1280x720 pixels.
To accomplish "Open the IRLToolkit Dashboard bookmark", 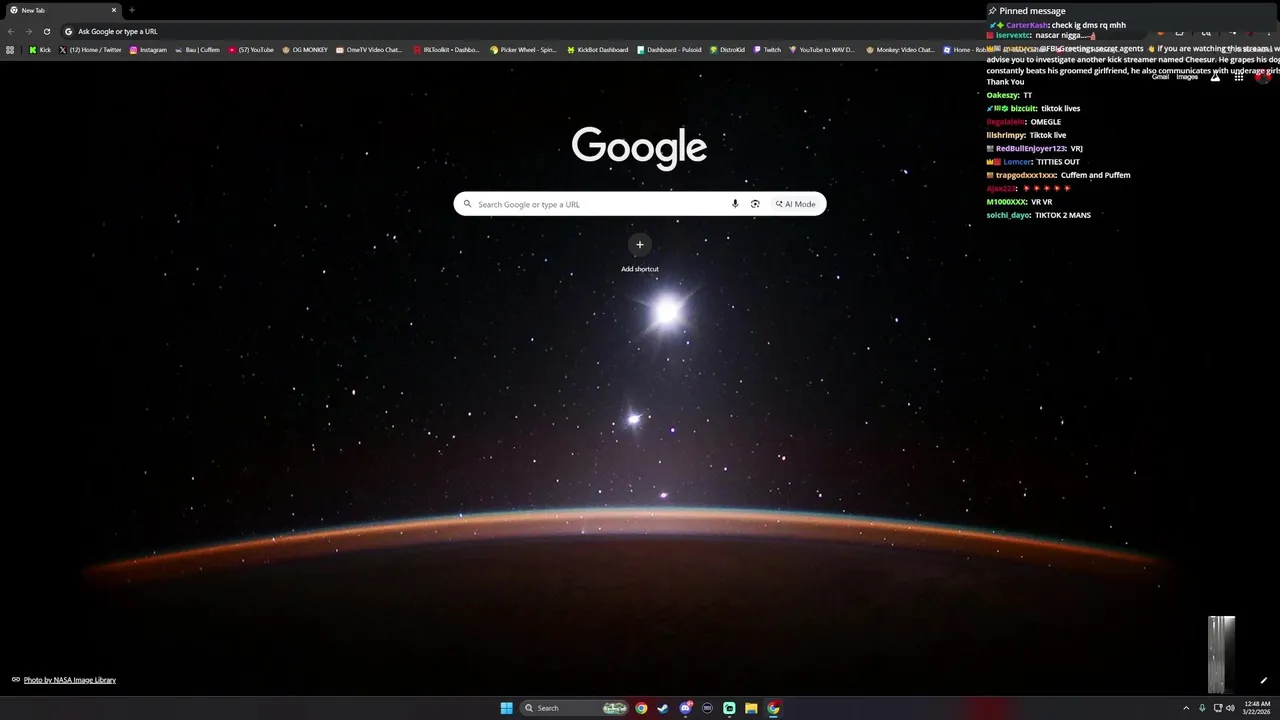I will (x=446, y=49).
